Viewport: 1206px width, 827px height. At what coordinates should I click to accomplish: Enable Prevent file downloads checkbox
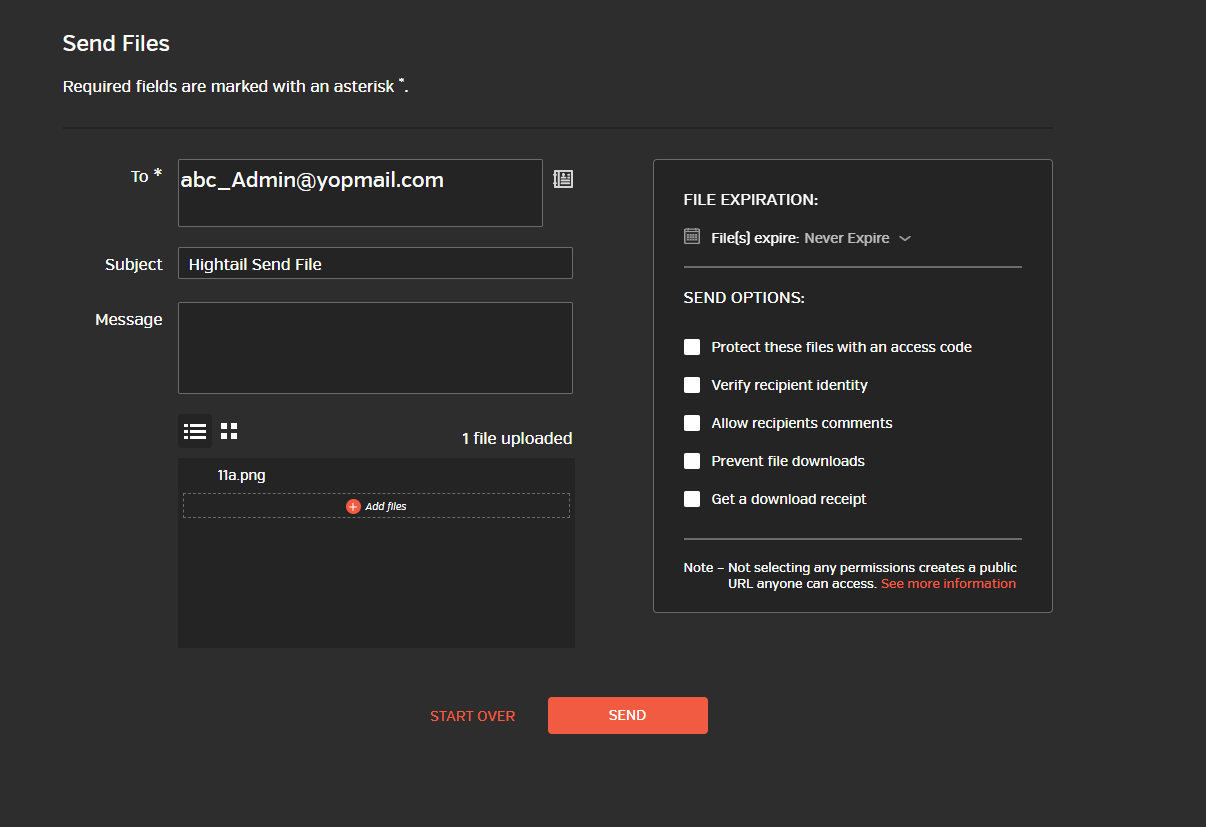[x=692, y=461]
